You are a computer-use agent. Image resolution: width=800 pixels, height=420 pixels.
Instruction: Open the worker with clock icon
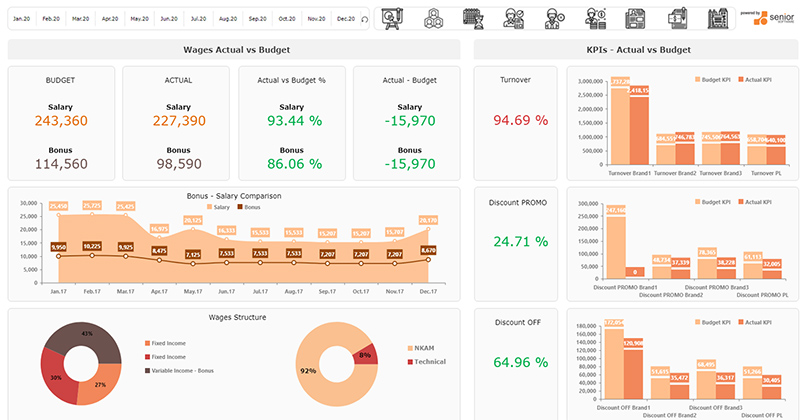tap(555, 19)
